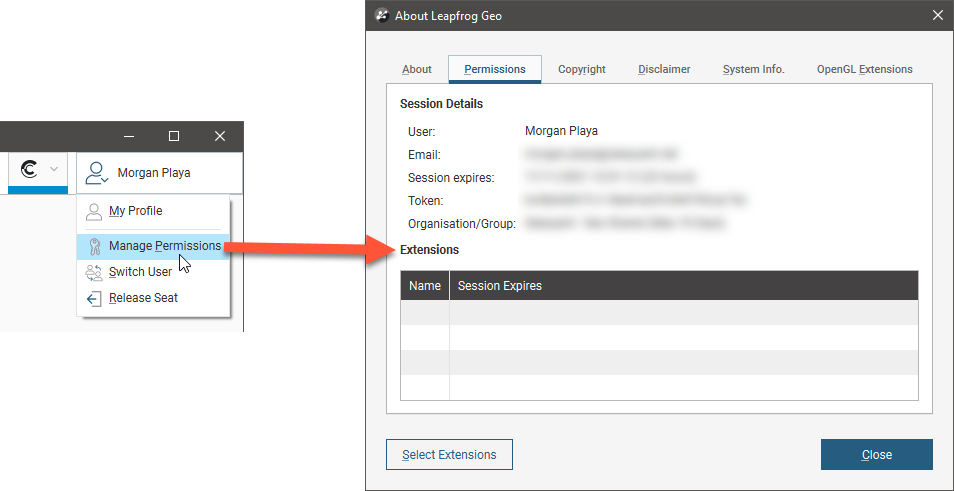Screen dimensions: 954x491
Task: Show the System Info. tab
Action: click(x=753, y=70)
